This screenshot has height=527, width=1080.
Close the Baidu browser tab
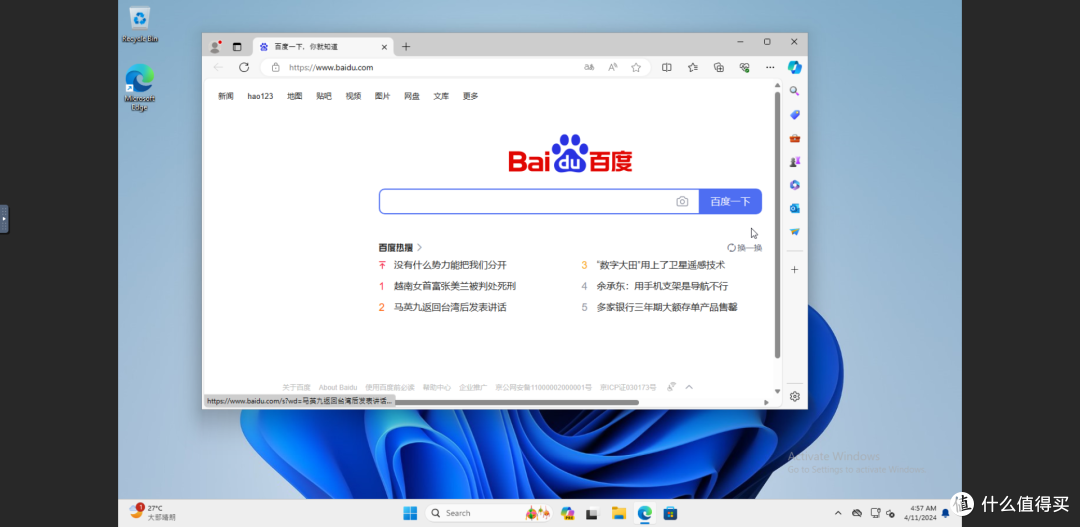[x=384, y=47]
